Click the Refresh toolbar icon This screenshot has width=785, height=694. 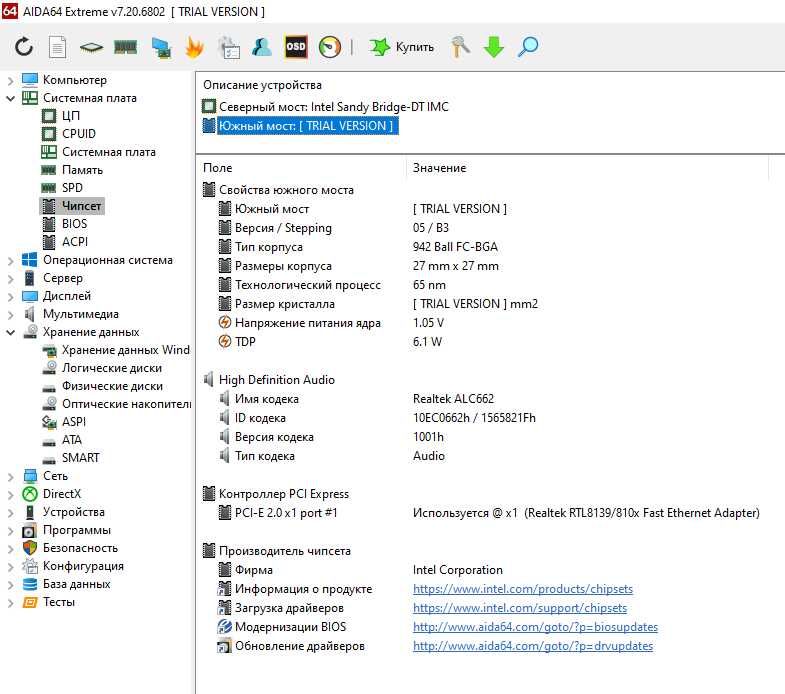pyautogui.click(x=24, y=47)
